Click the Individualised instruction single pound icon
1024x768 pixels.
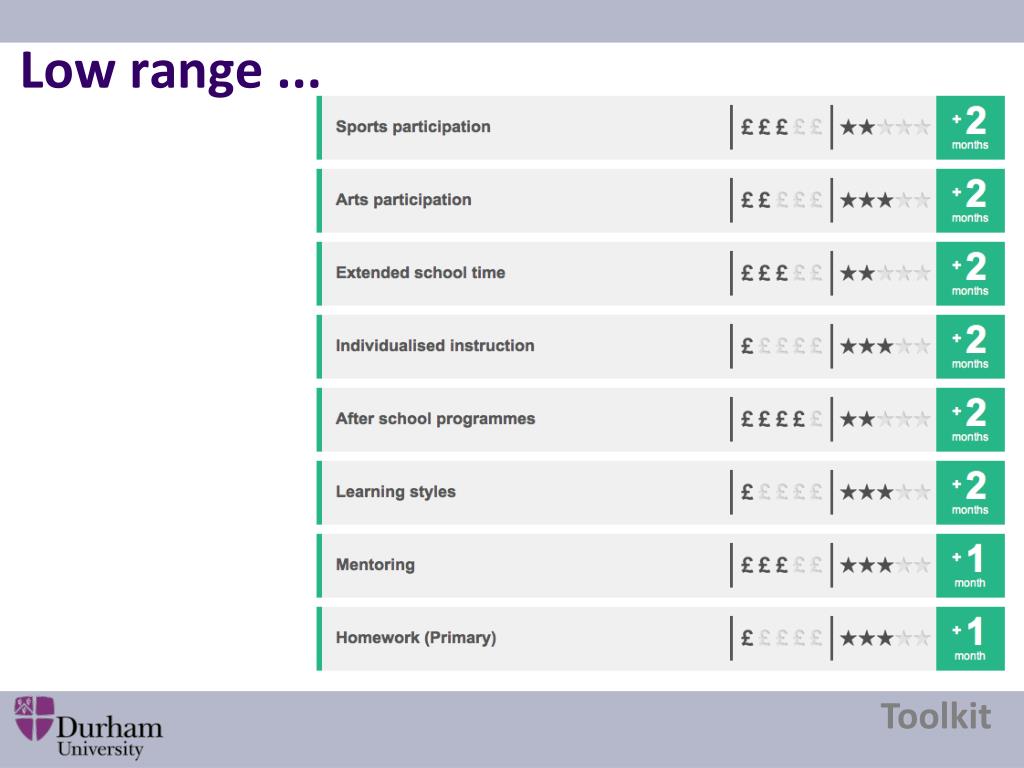point(747,345)
